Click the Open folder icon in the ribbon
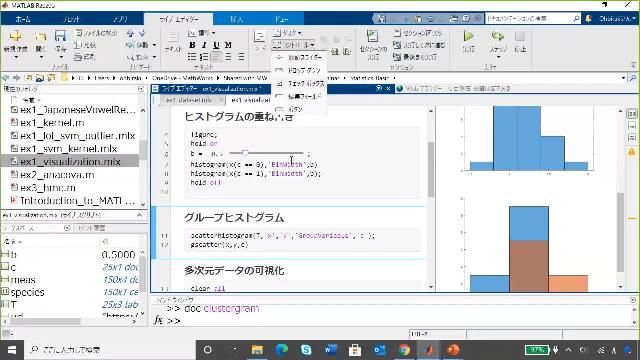The image size is (640, 360). click(x=40, y=37)
